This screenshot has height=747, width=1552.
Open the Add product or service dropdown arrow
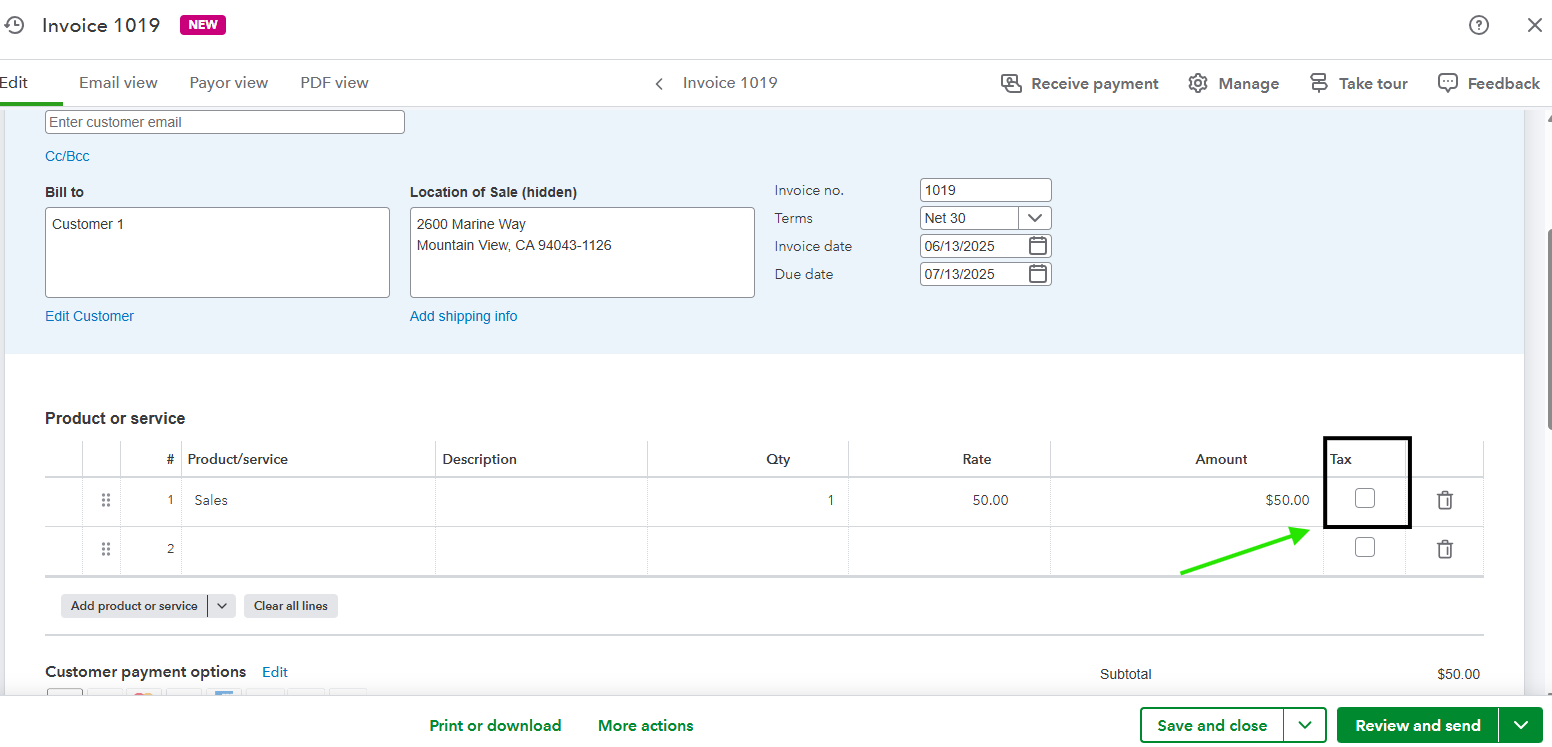(222, 606)
